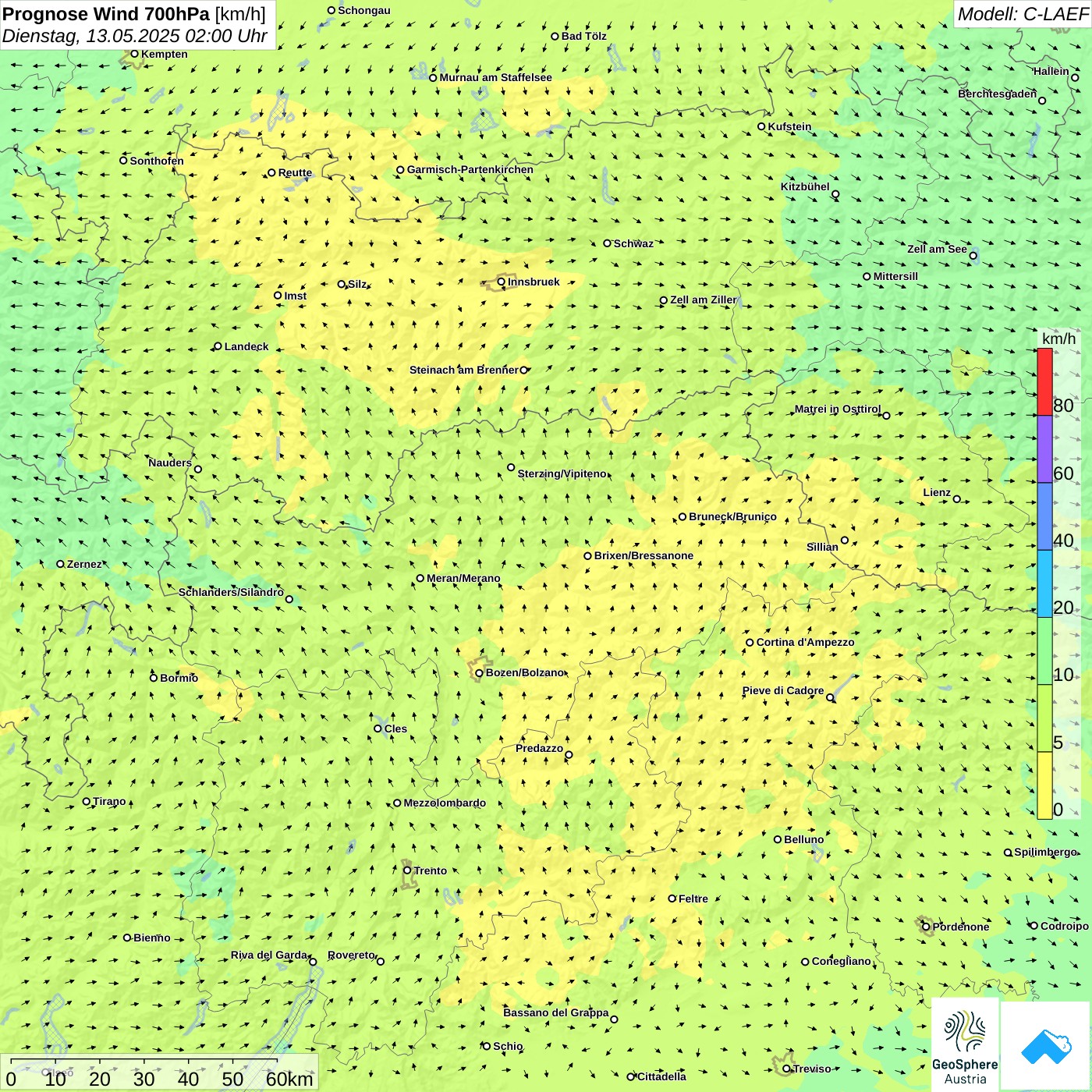The image size is (1092, 1092).
Task: Click the Matrei in Osttirol label
Action: click(x=838, y=409)
